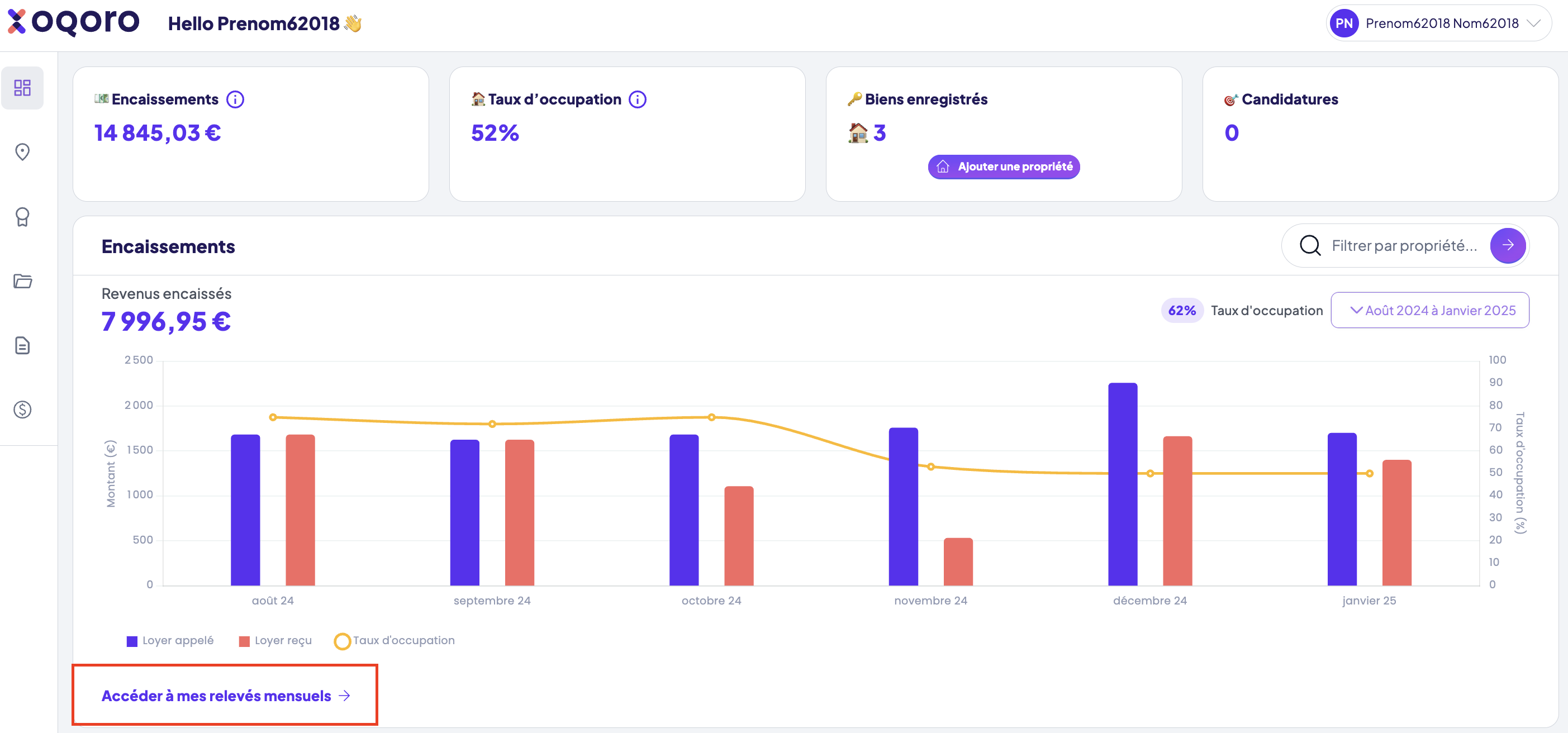Image resolution: width=1568 pixels, height=733 pixels.
Task: Open the dashboard grid icon in sidebar
Action: click(x=22, y=88)
